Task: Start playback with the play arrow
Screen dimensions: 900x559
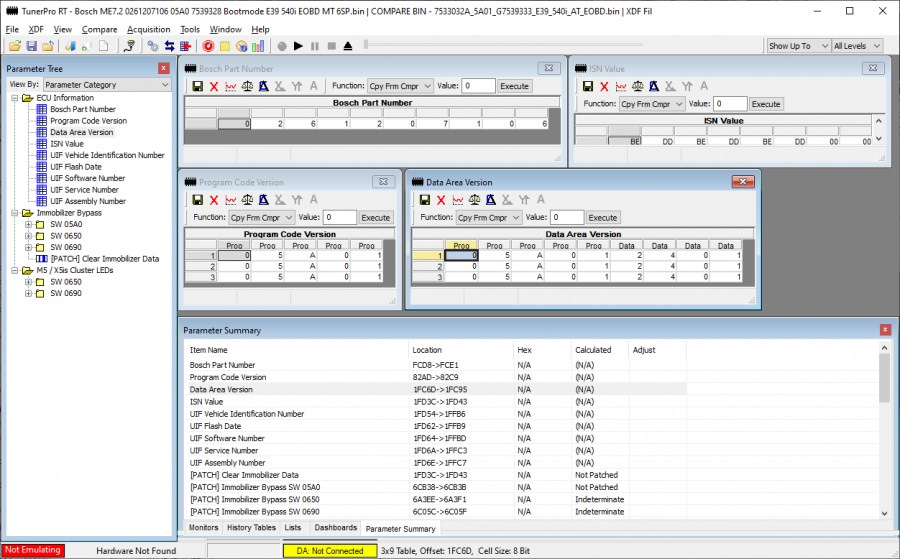Action: click(x=298, y=46)
